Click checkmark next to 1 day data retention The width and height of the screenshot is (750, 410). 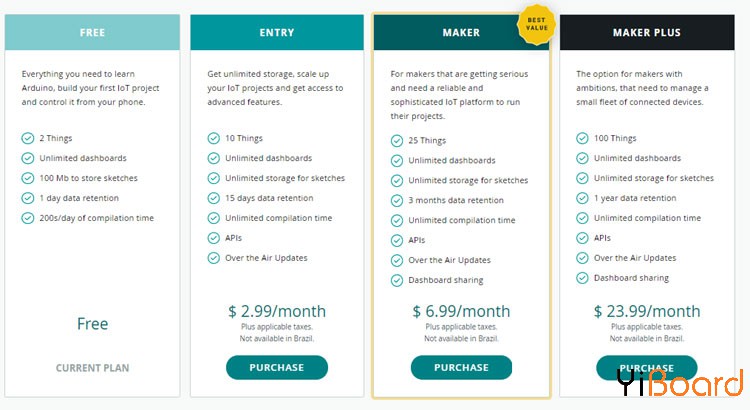28,198
